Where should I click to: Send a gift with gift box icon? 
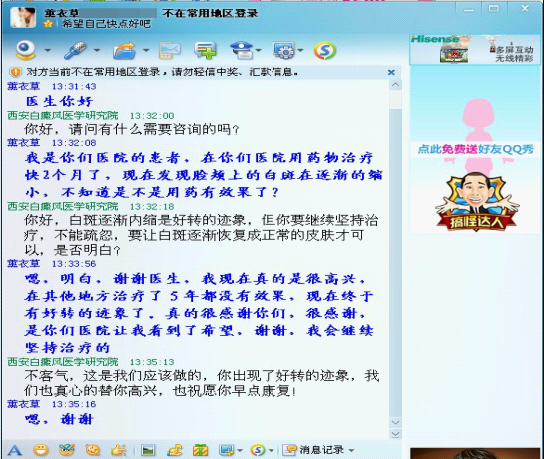tap(201, 450)
